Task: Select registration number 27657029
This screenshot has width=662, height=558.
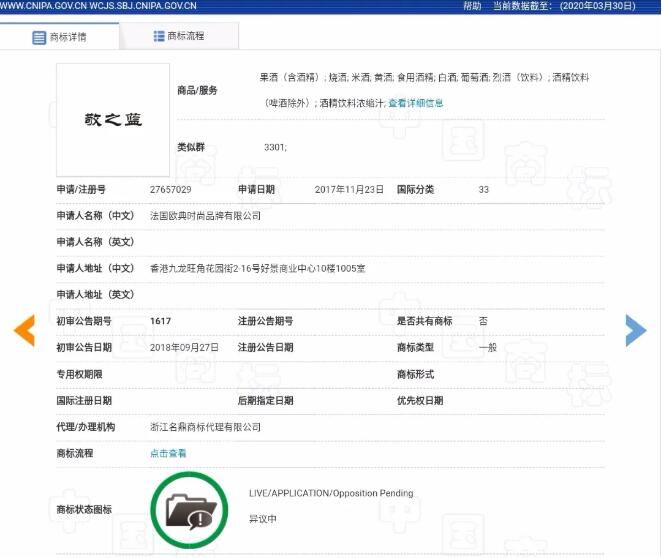Action: click(171, 190)
